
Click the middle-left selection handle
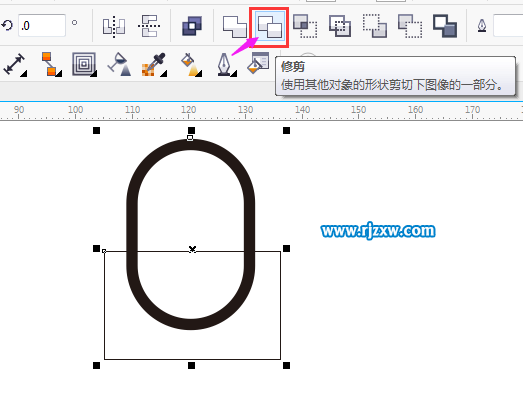[x=96, y=248]
